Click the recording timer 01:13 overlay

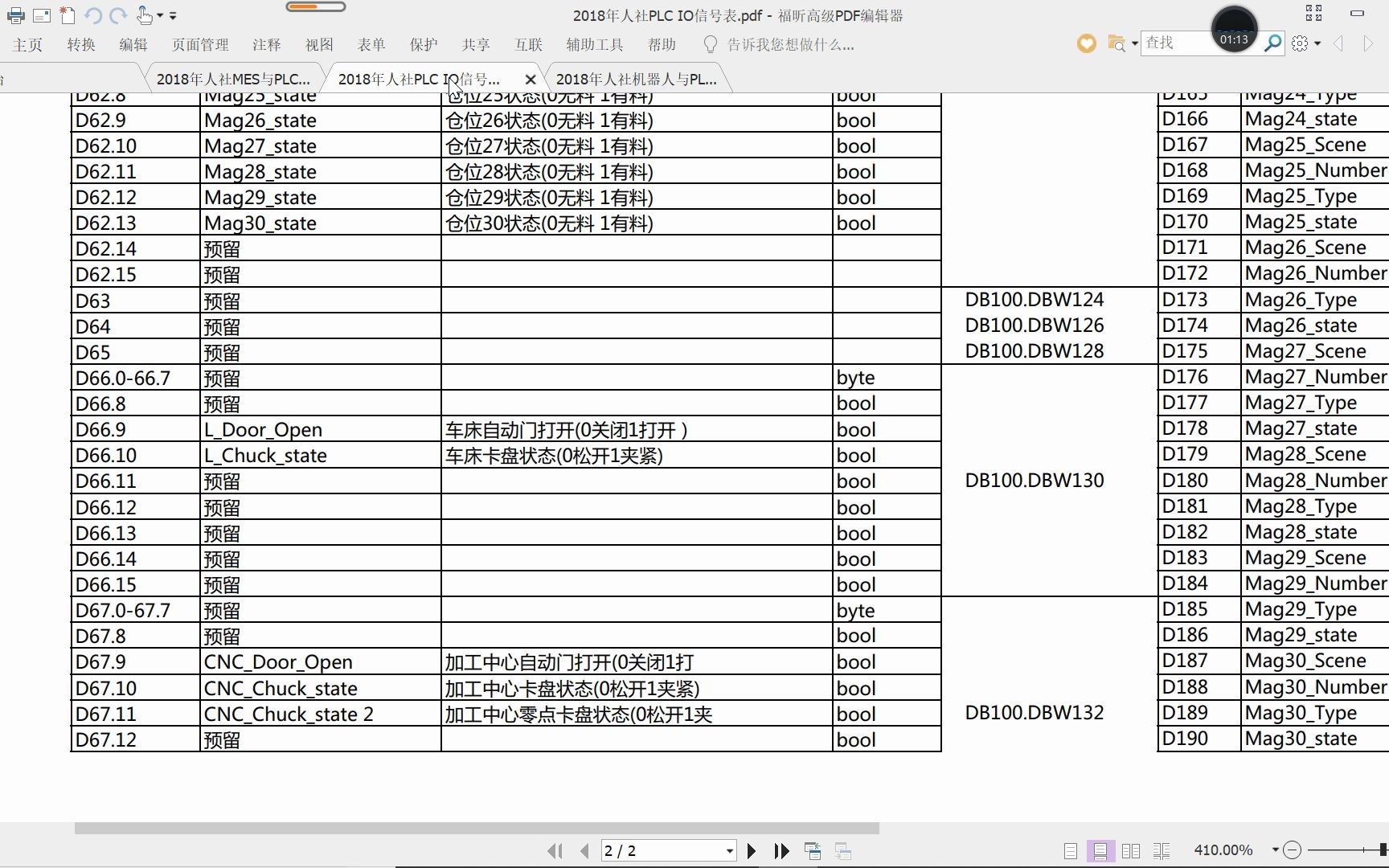point(1234,31)
